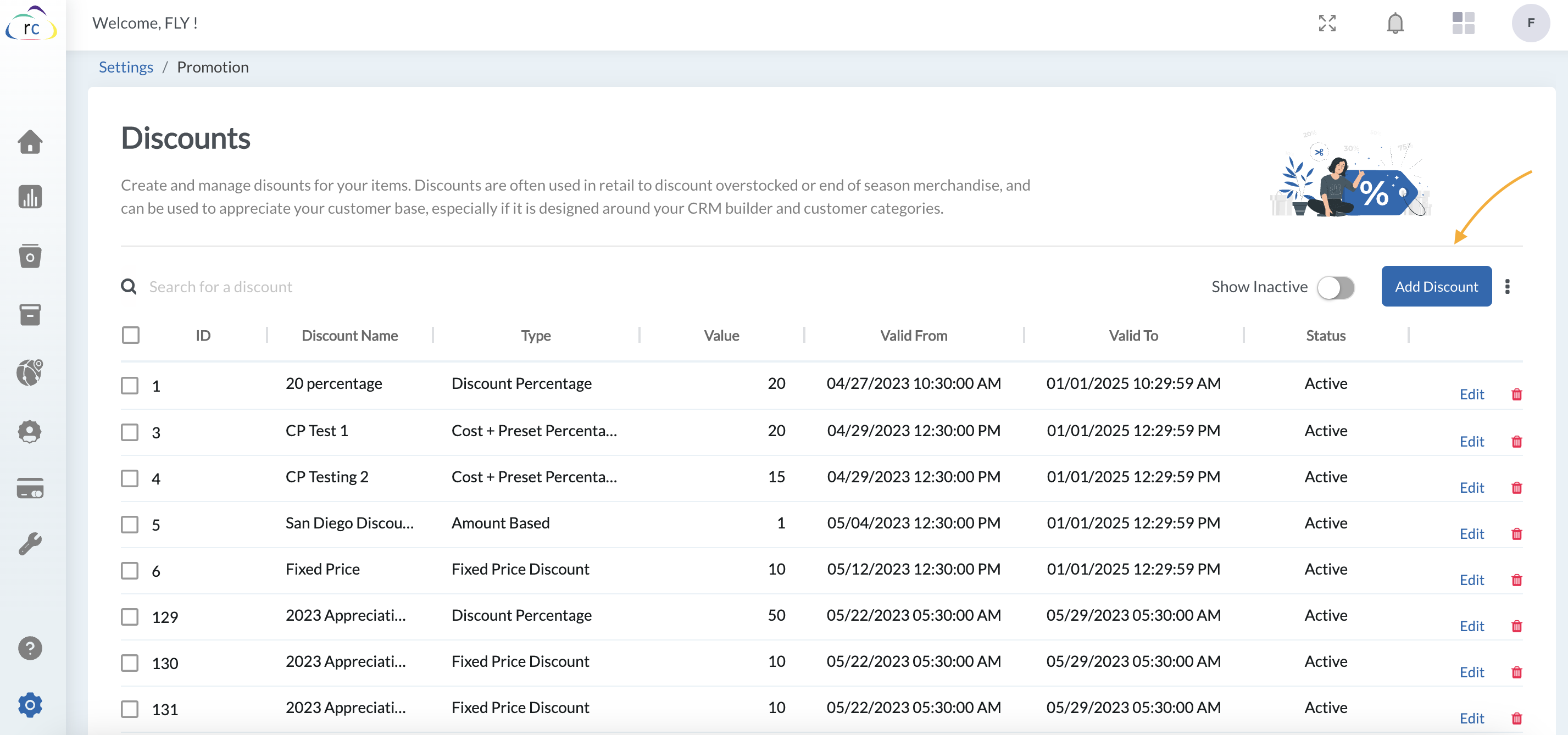Viewport: 1568px width, 735px height.
Task: Delete the Fixed Price discount row
Action: tap(1516, 580)
